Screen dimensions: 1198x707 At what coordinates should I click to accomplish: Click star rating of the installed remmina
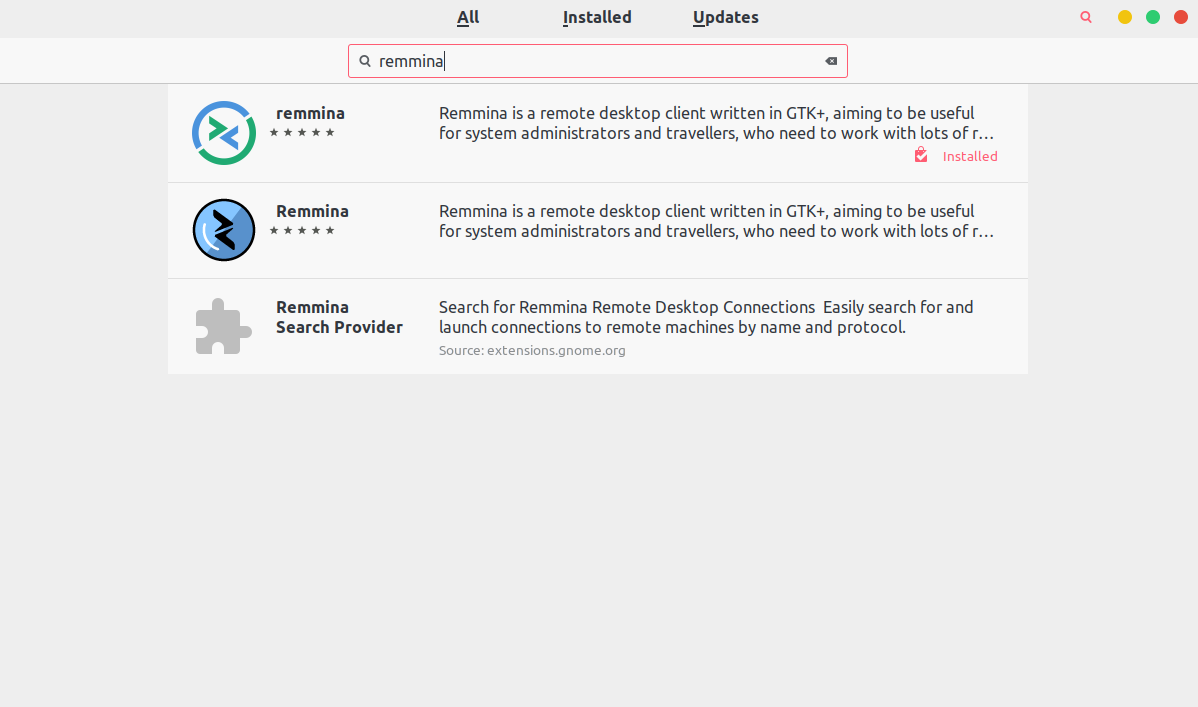[x=302, y=132]
